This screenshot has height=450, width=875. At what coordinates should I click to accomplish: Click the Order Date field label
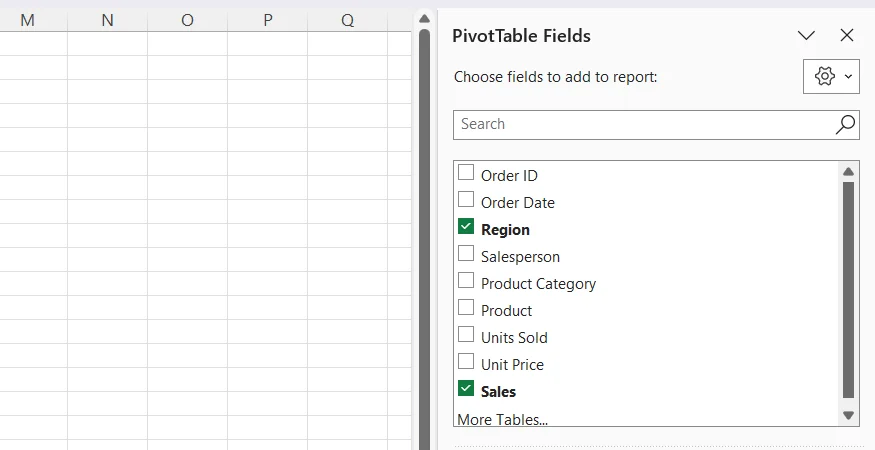518,203
